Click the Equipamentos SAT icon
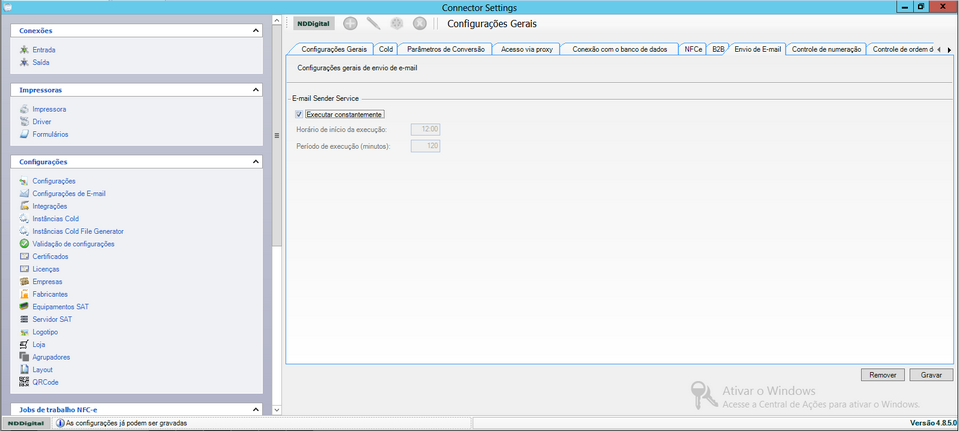The image size is (959, 431). click(24, 306)
